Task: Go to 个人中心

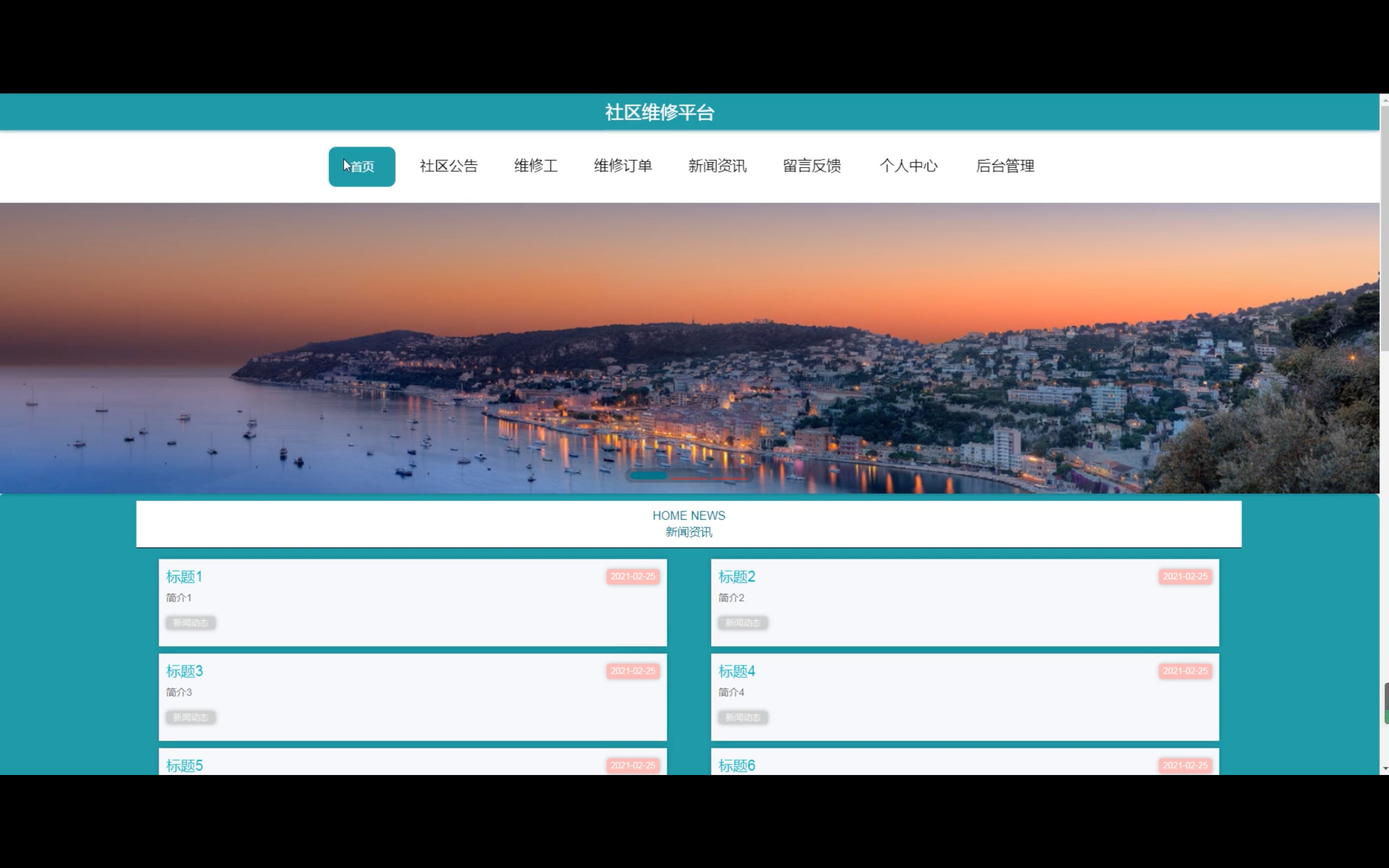Action: (x=908, y=166)
